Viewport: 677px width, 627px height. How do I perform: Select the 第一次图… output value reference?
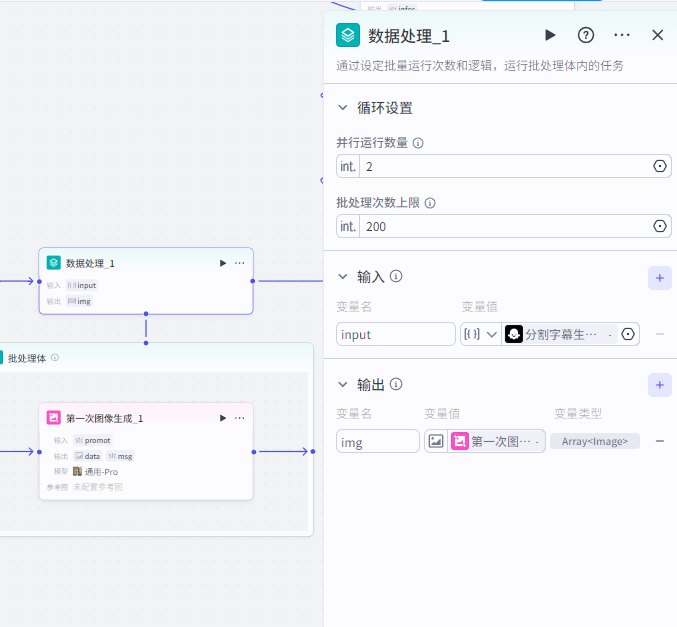click(497, 441)
